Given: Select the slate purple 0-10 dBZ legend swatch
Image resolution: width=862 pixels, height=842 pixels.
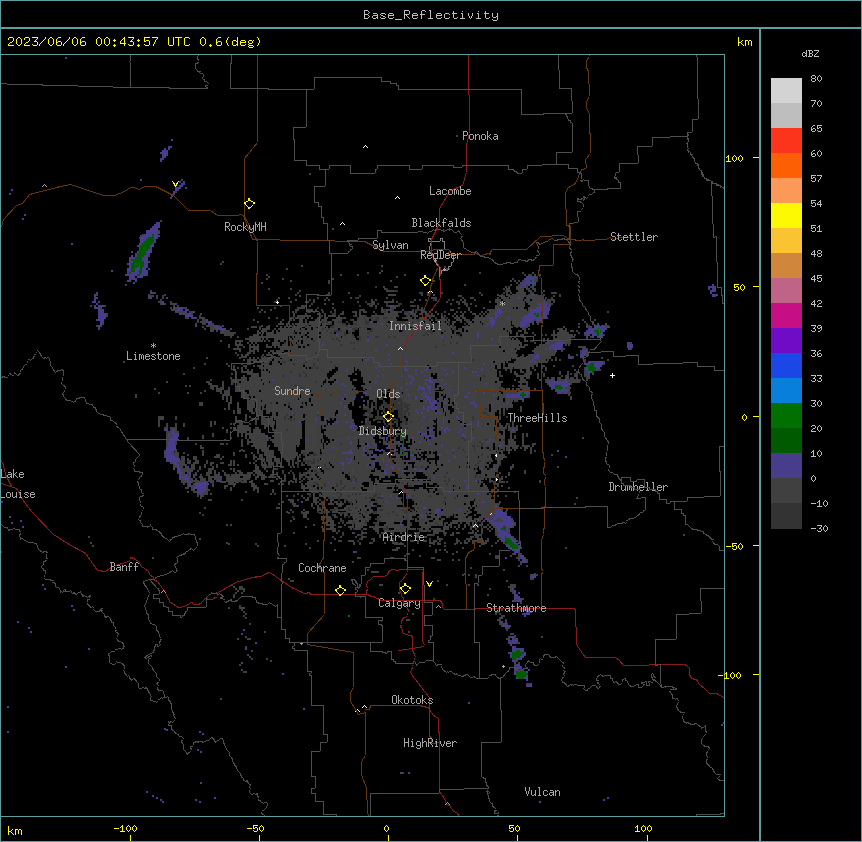Looking at the screenshot, I should click(x=786, y=466).
